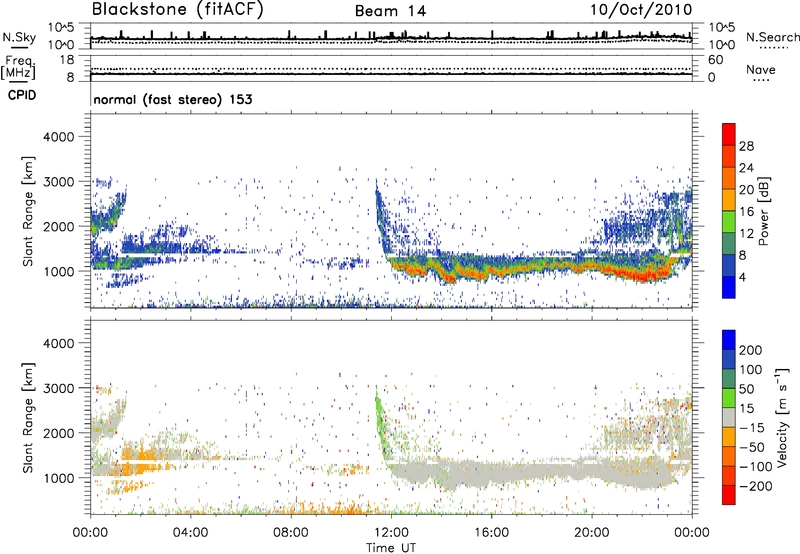Click the bright blue top Velocity color bar swatch
This screenshot has height=554, width=800.
[729, 340]
